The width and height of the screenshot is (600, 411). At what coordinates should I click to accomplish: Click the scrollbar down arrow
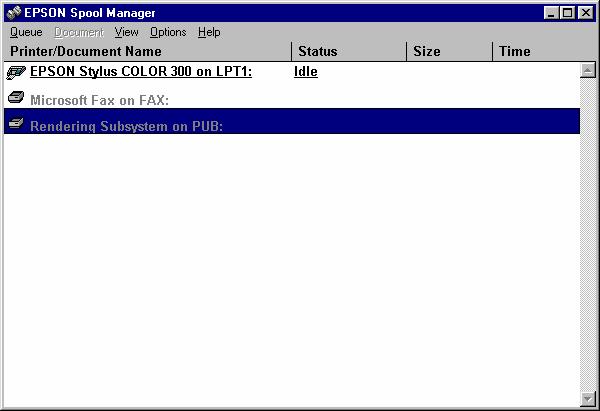click(x=588, y=399)
